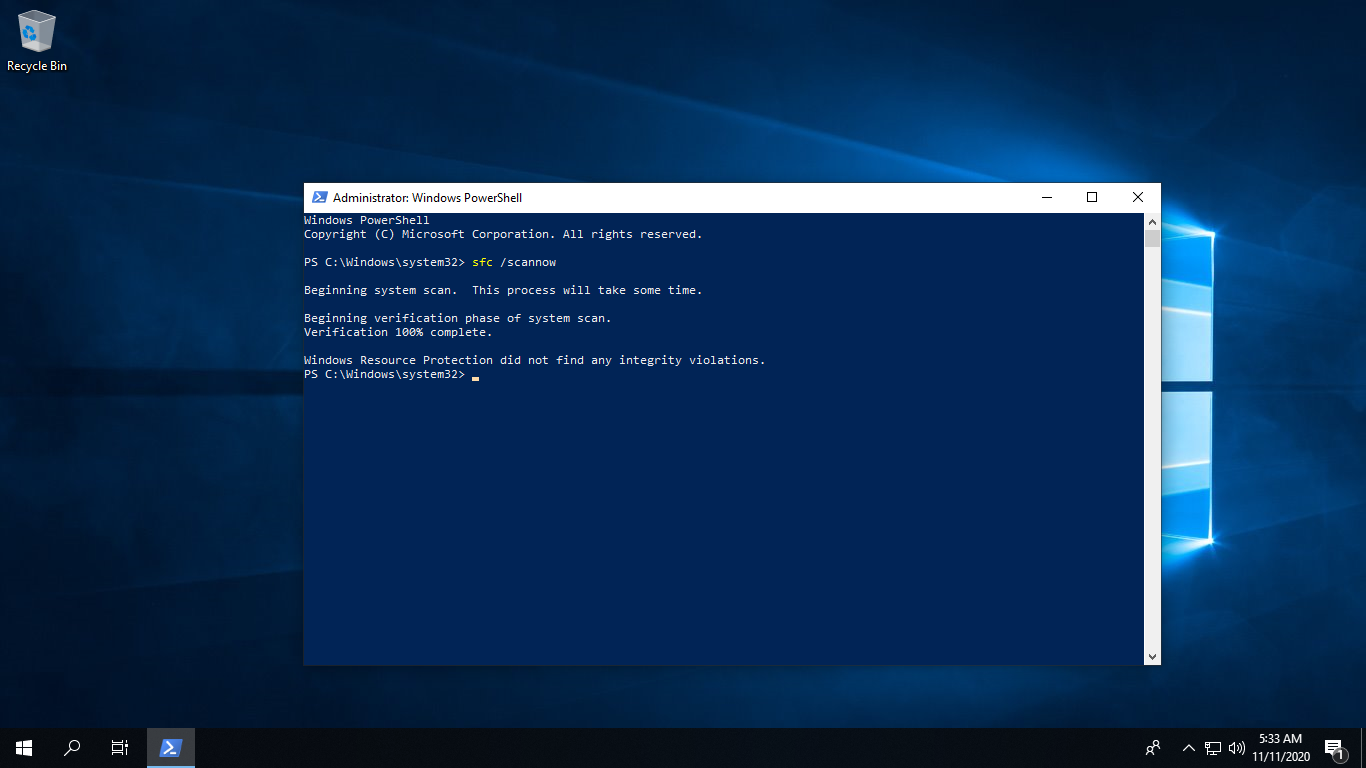Click 'Beginning system scan.' output line

[503, 290]
